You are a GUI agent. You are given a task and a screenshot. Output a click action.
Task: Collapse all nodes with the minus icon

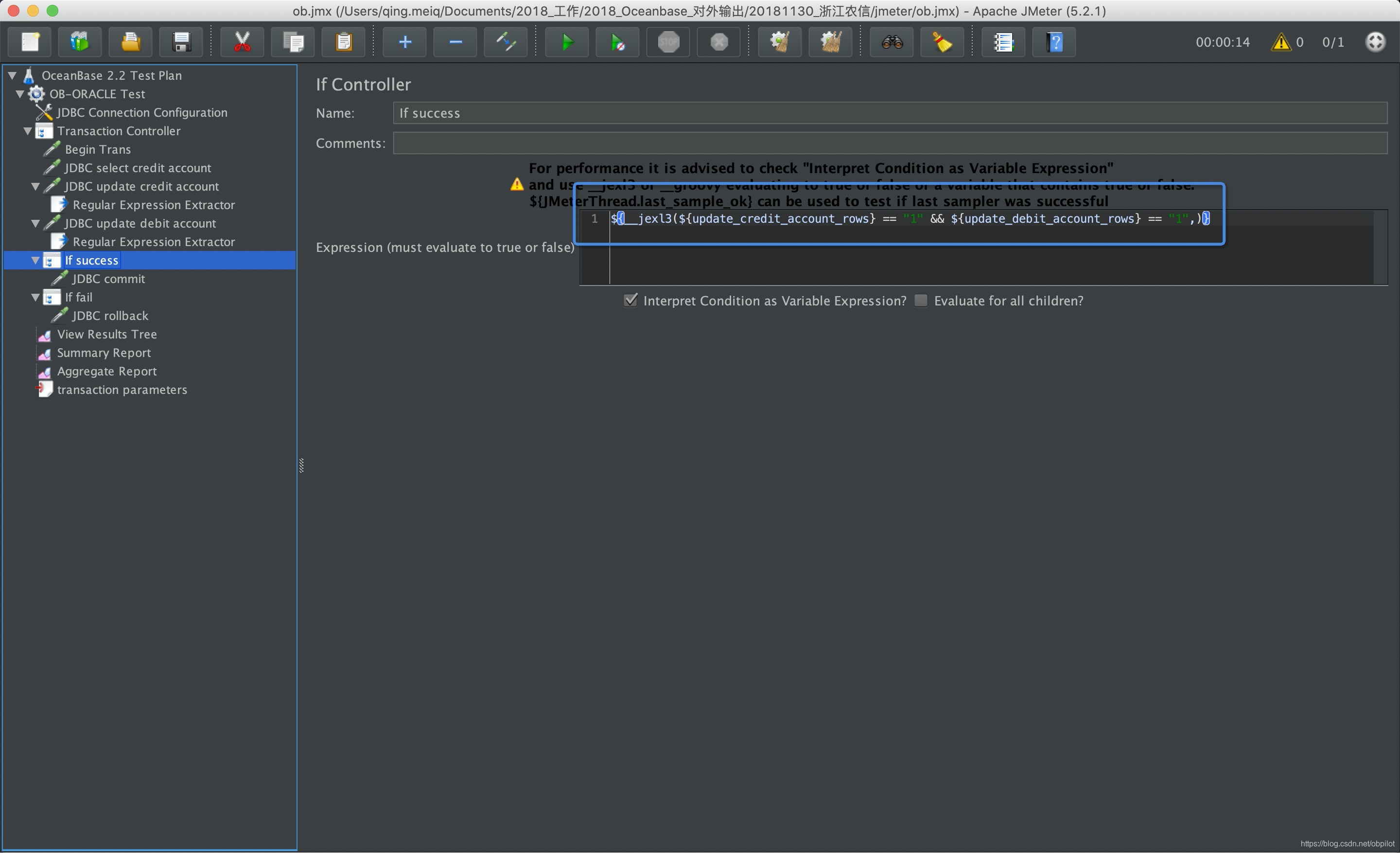coord(455,42)
